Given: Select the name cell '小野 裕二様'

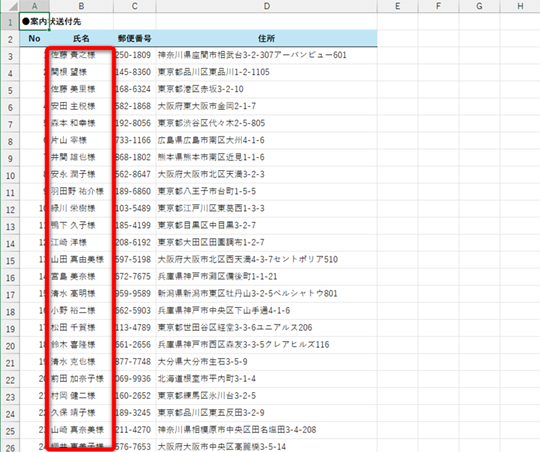Looking at the screenshot, I should click(81, 311).
